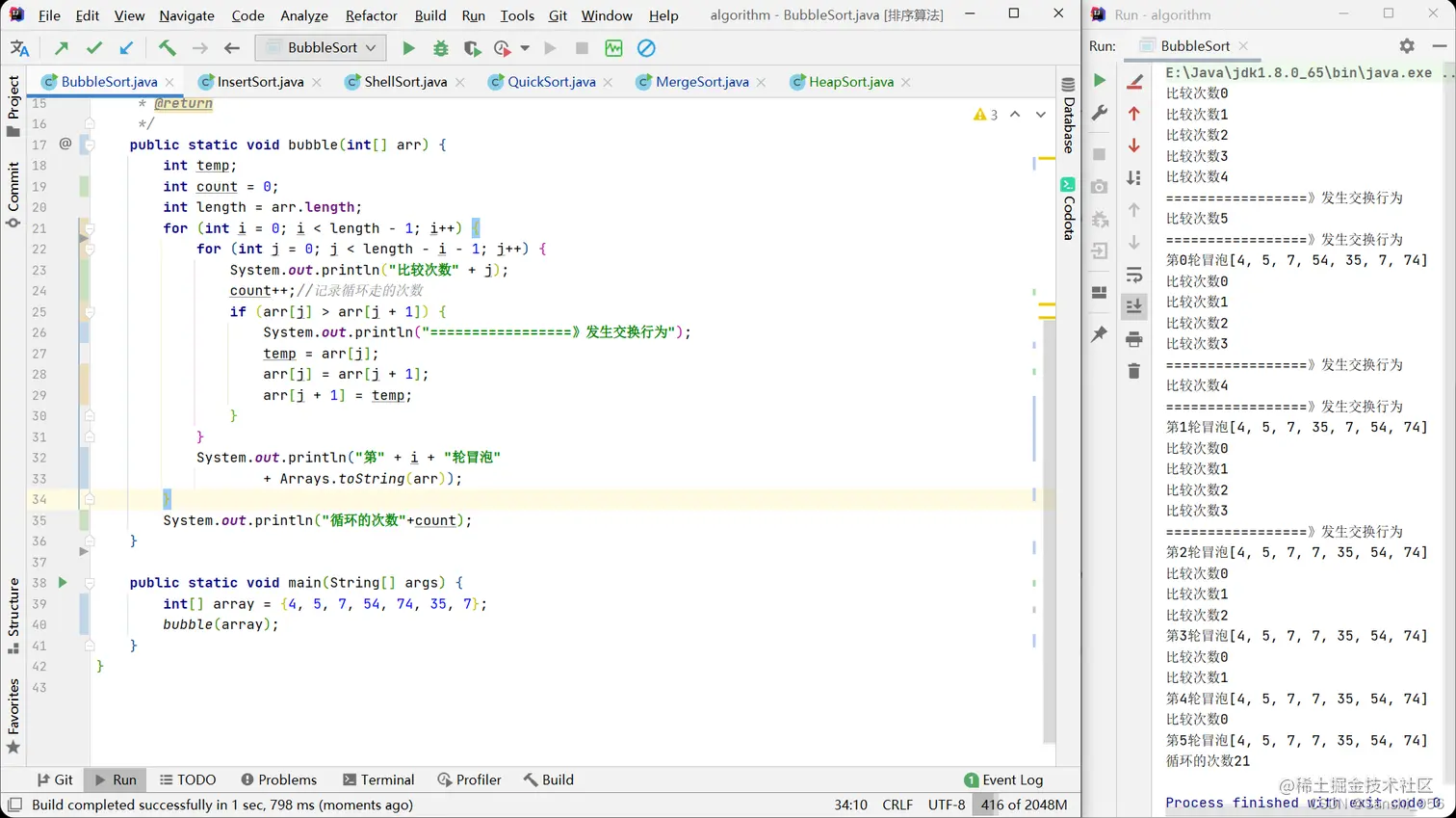
Task: Toggle soft-wrap in Run console
Action: pos(1134,275)
